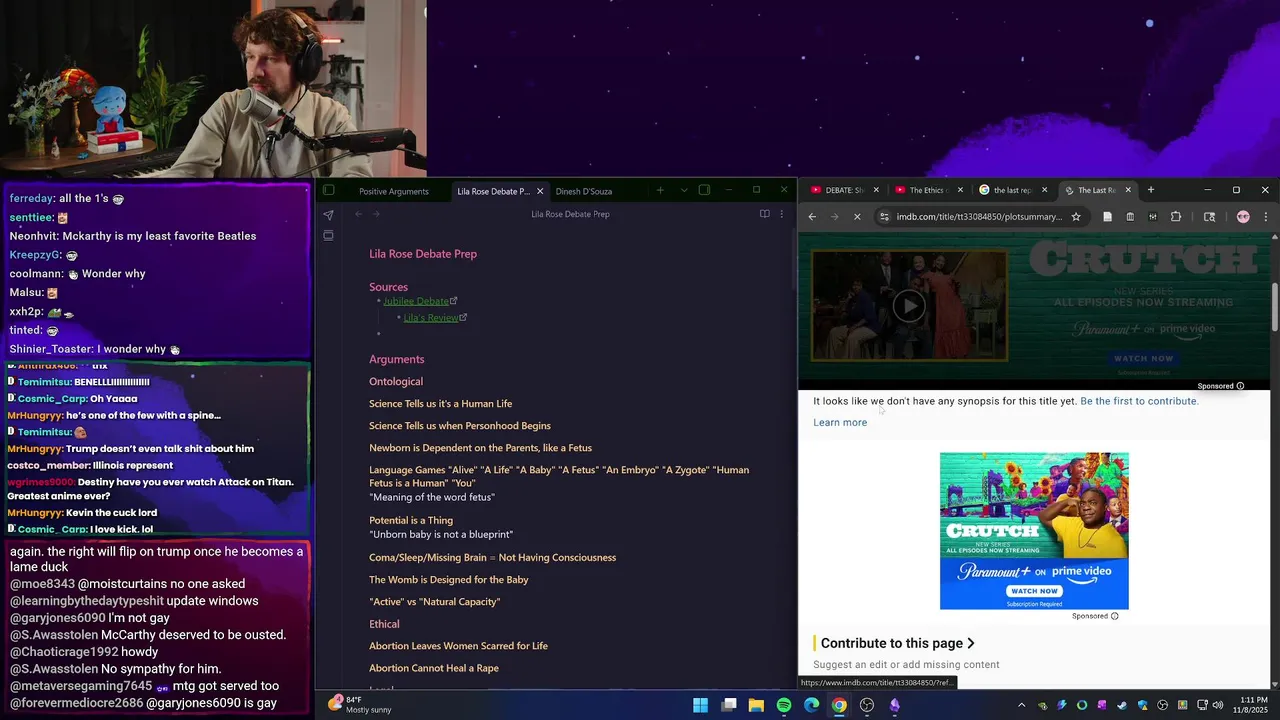Open the Lila's Review link

431,318
